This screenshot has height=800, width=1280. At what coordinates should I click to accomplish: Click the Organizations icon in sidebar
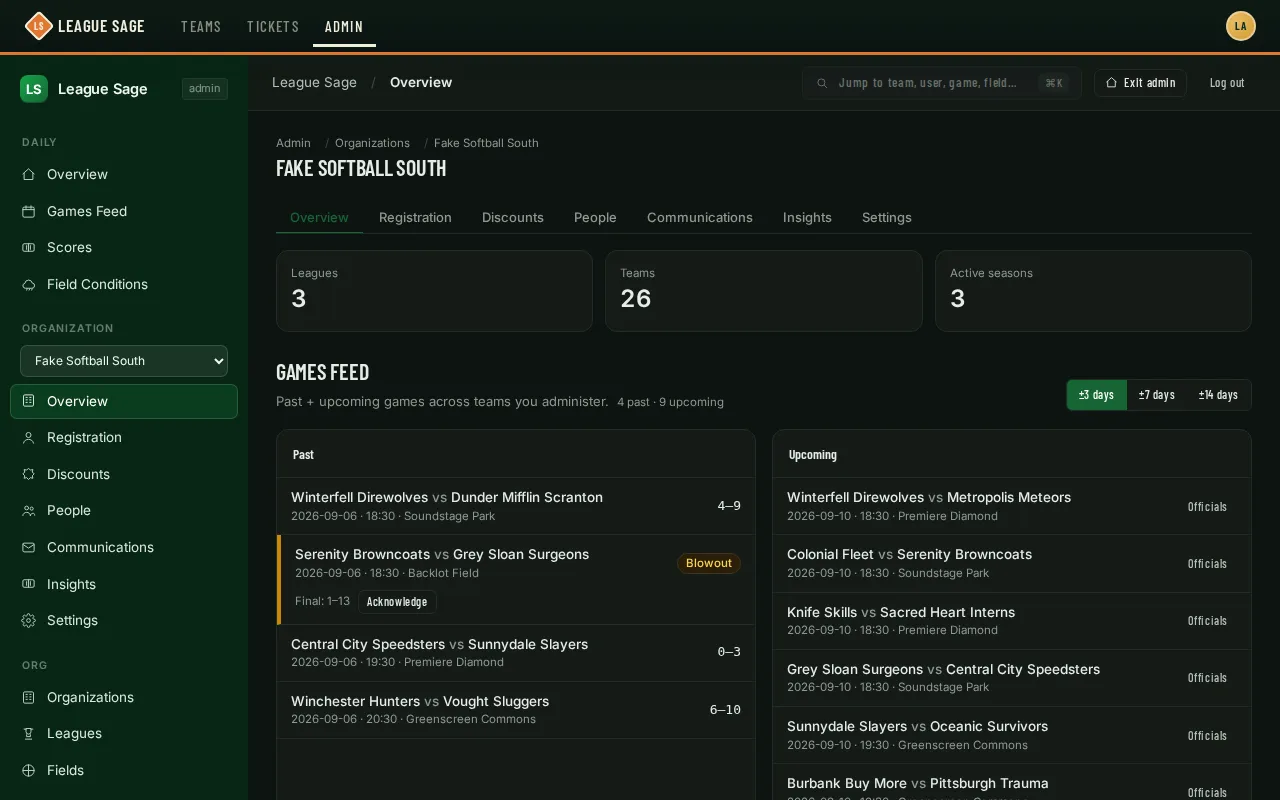29,697
